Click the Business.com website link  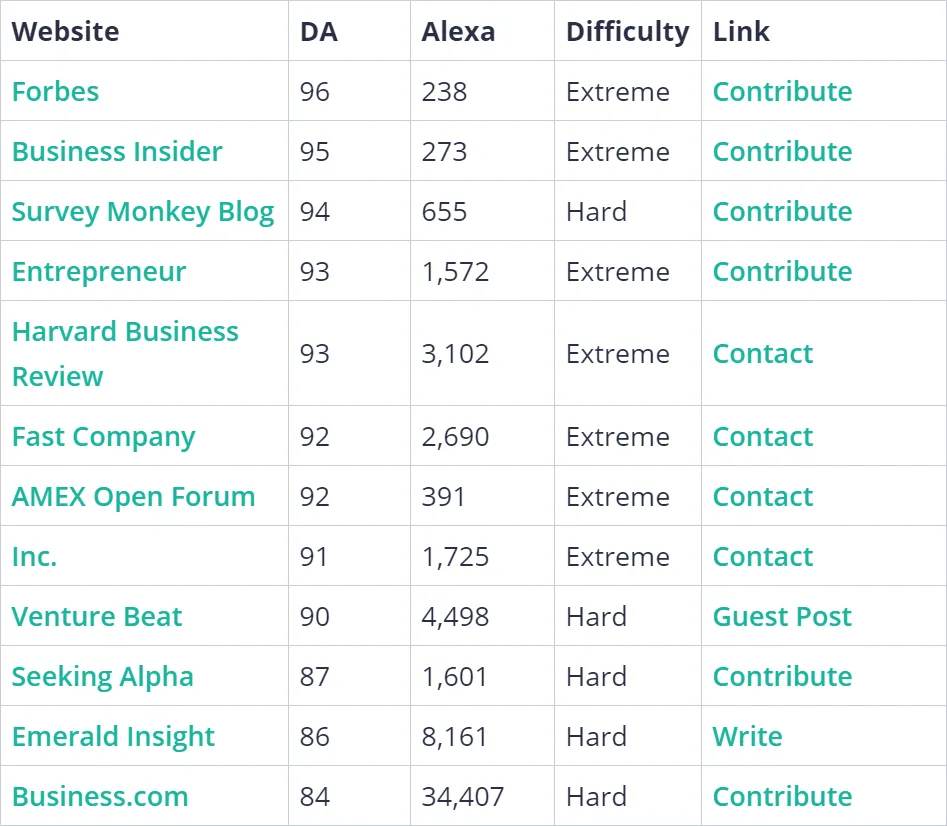tap(100, 797)
